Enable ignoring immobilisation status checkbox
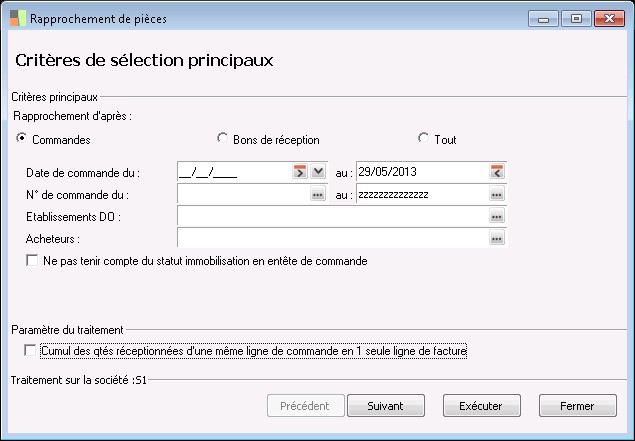 [33, 261]
